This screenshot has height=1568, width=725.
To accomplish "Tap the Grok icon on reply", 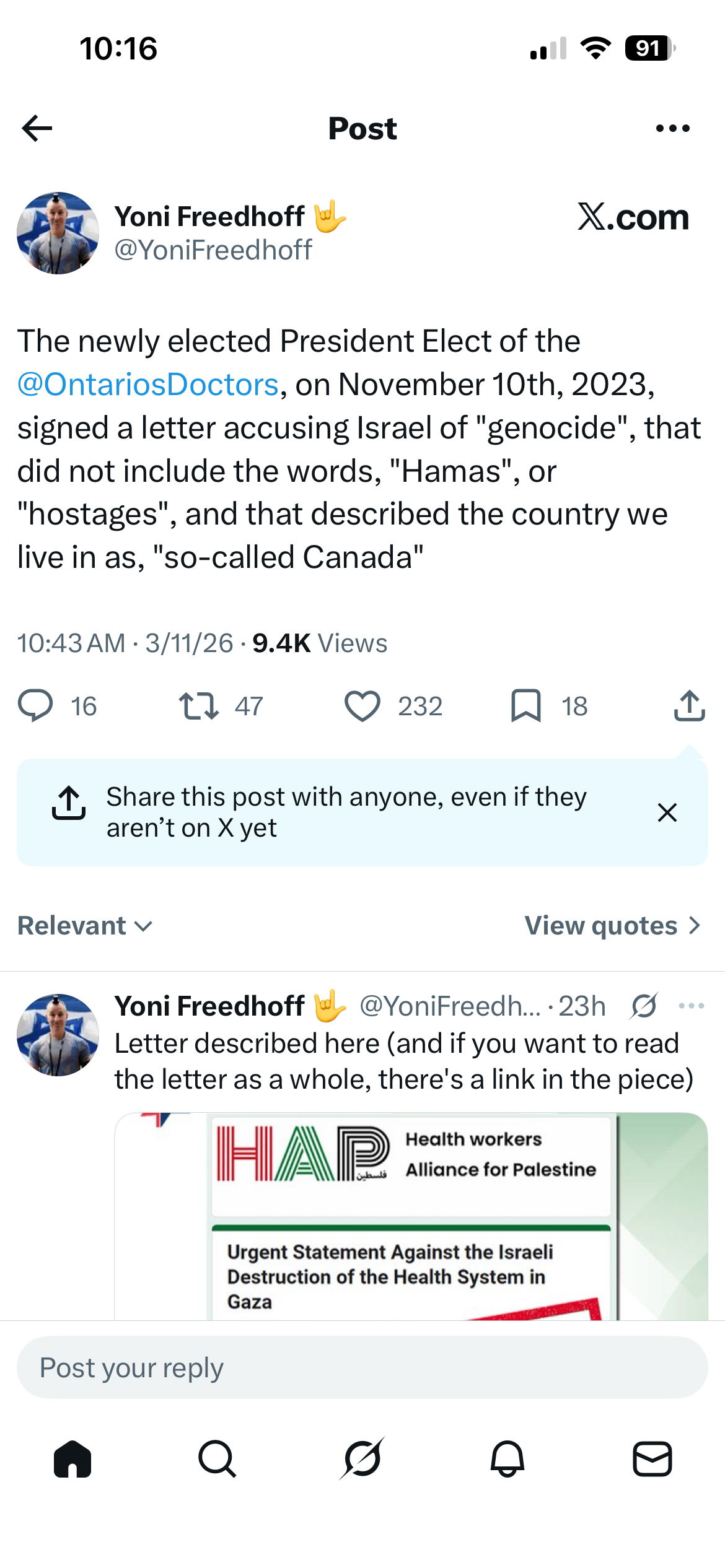I will click(x=644, y=1006).
